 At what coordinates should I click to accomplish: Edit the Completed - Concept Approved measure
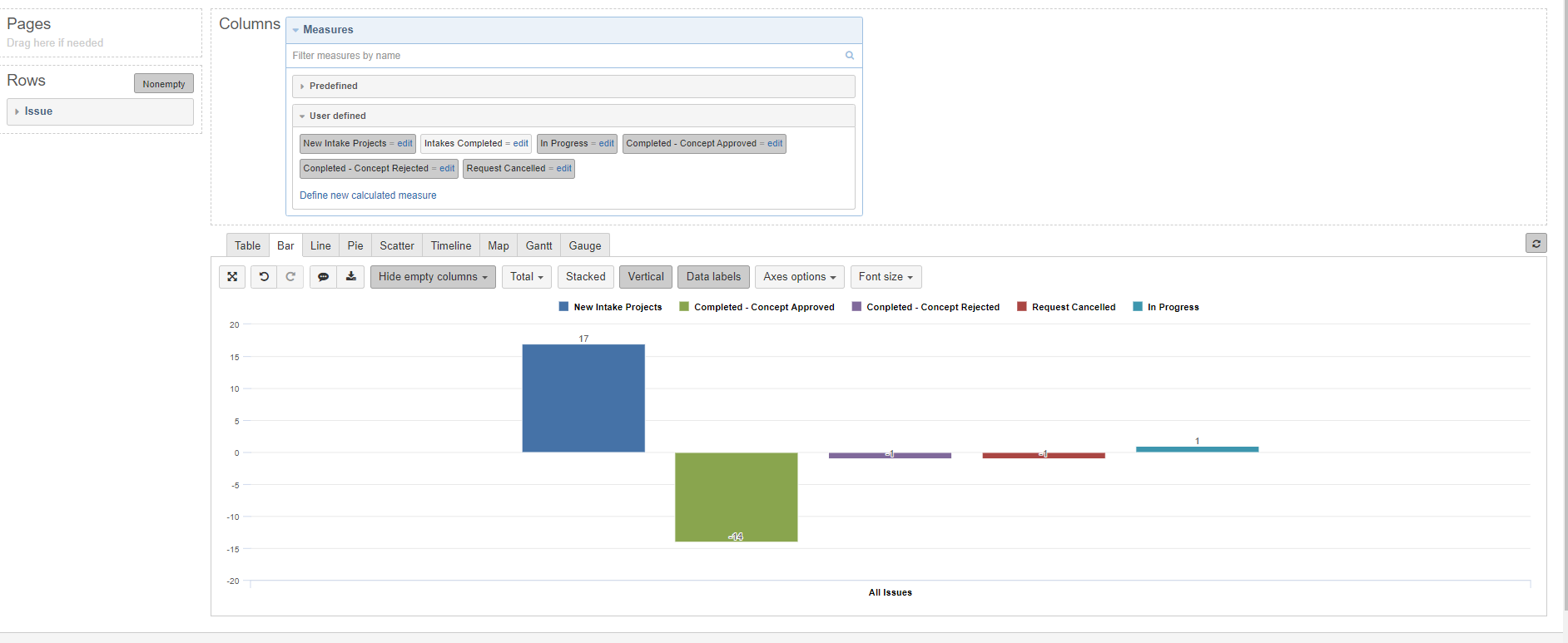point(775,144)
